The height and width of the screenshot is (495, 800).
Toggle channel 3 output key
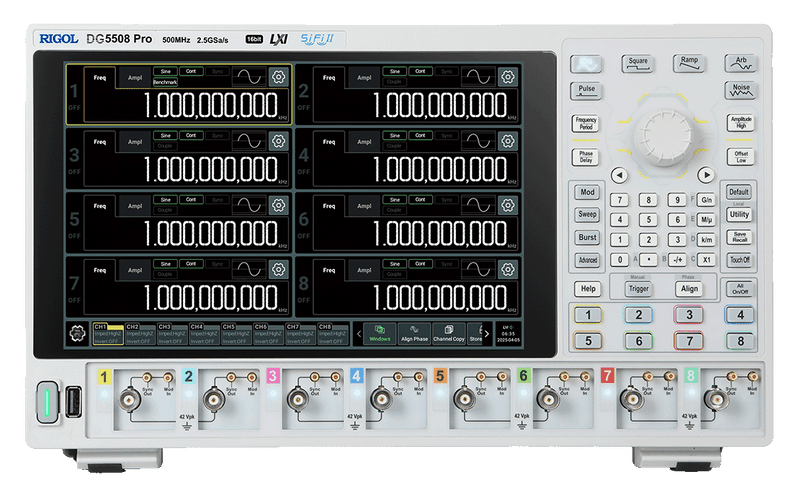click(689, 315)
